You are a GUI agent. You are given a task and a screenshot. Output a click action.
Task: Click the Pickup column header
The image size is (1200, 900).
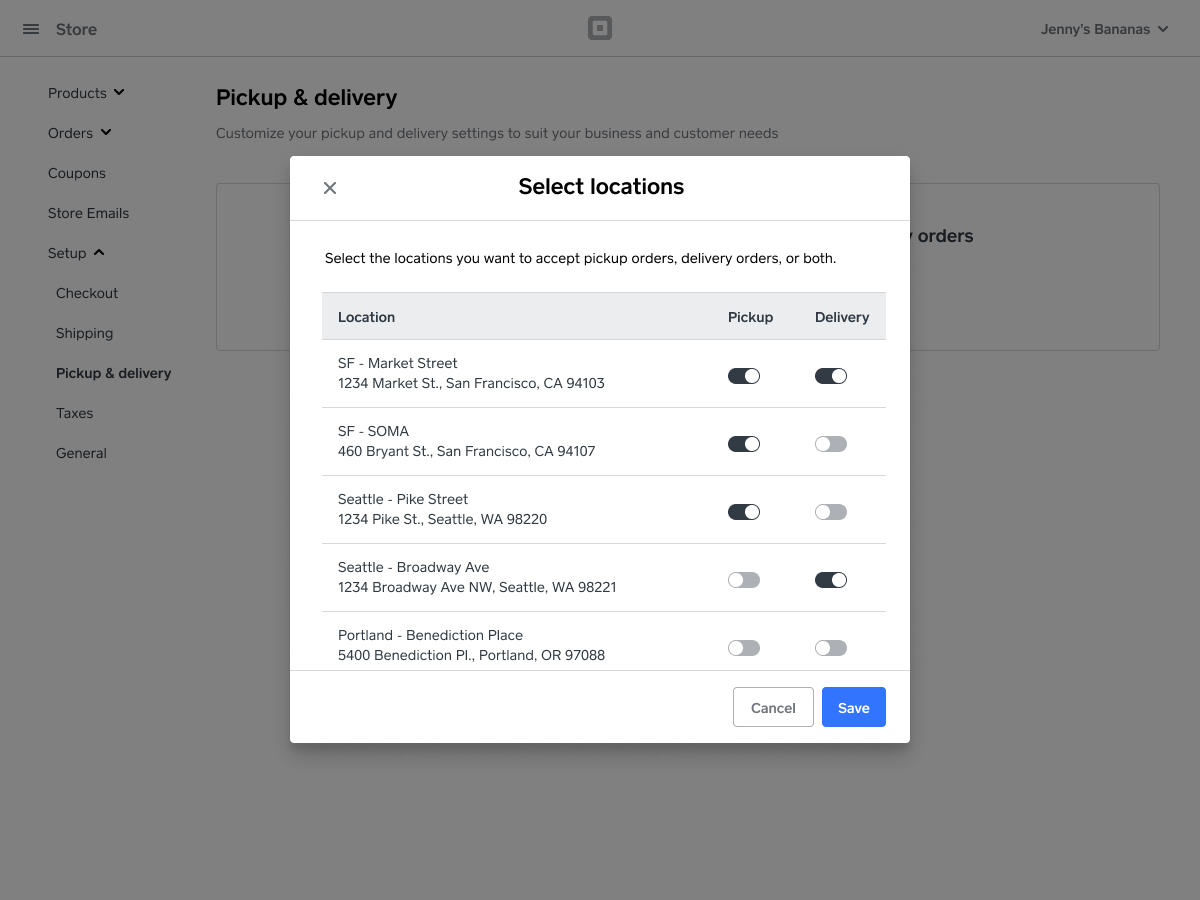point(750,317)
